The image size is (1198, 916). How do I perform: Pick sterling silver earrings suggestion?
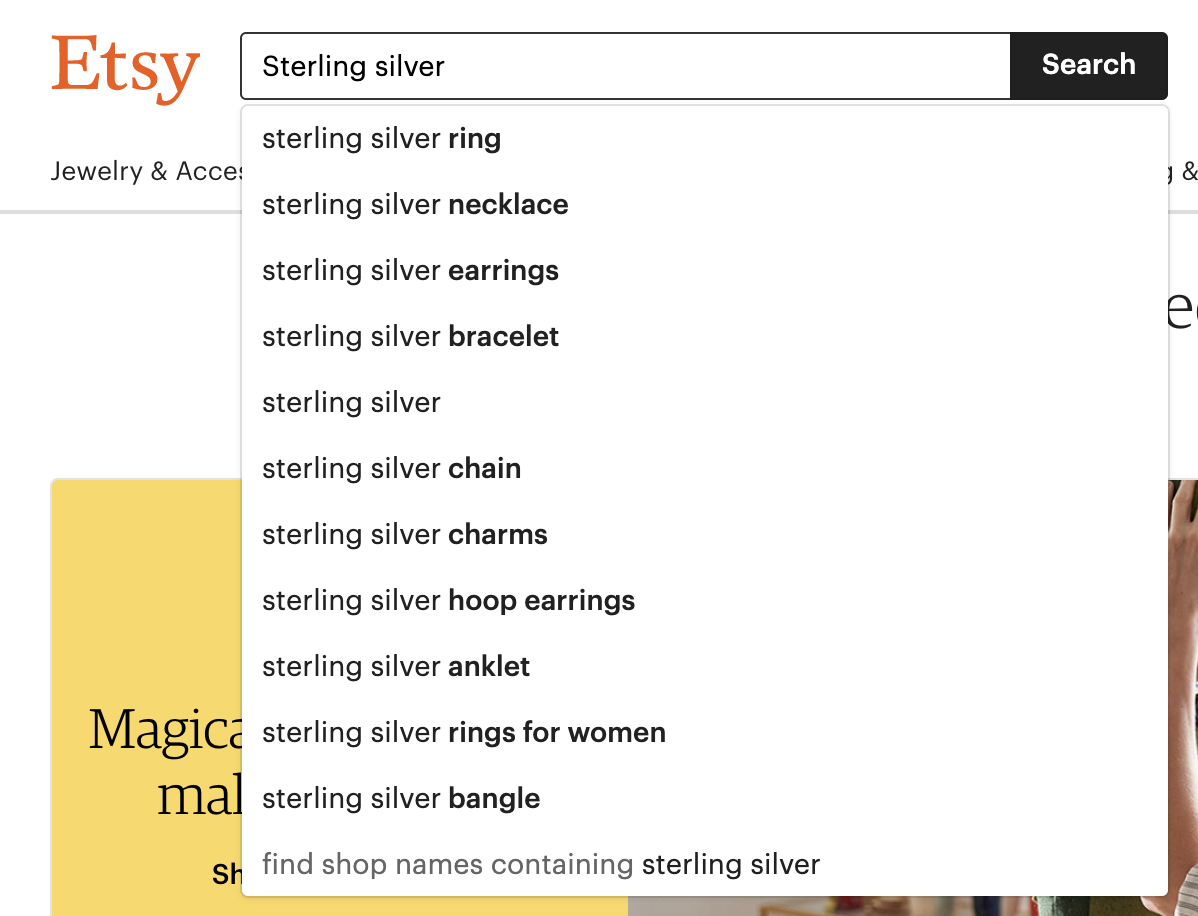point(704,271)
